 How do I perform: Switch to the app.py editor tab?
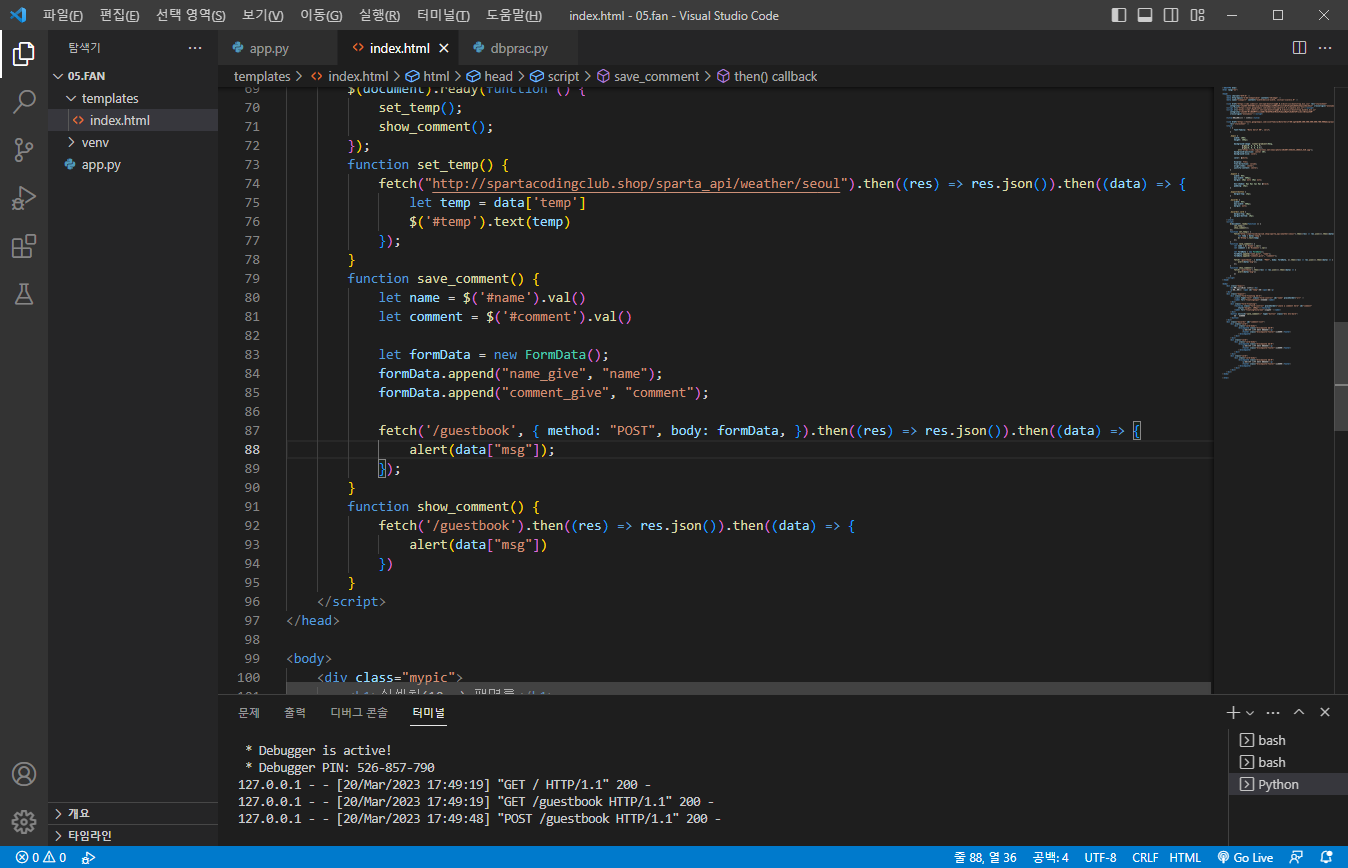[x=279, y=48]
